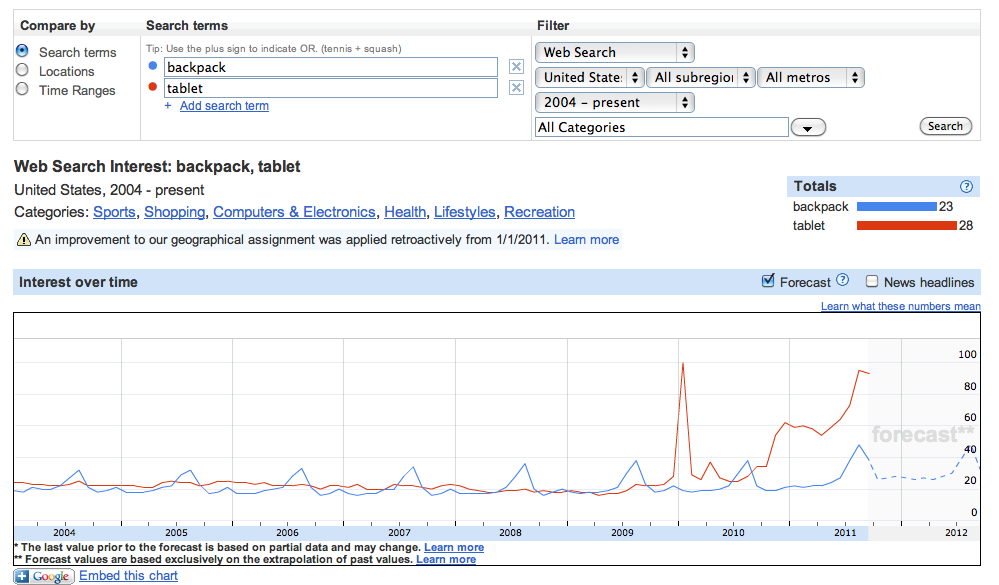Expand the All Categories arrow button
This screenshot has height=585, width=999.
(808, 127)
